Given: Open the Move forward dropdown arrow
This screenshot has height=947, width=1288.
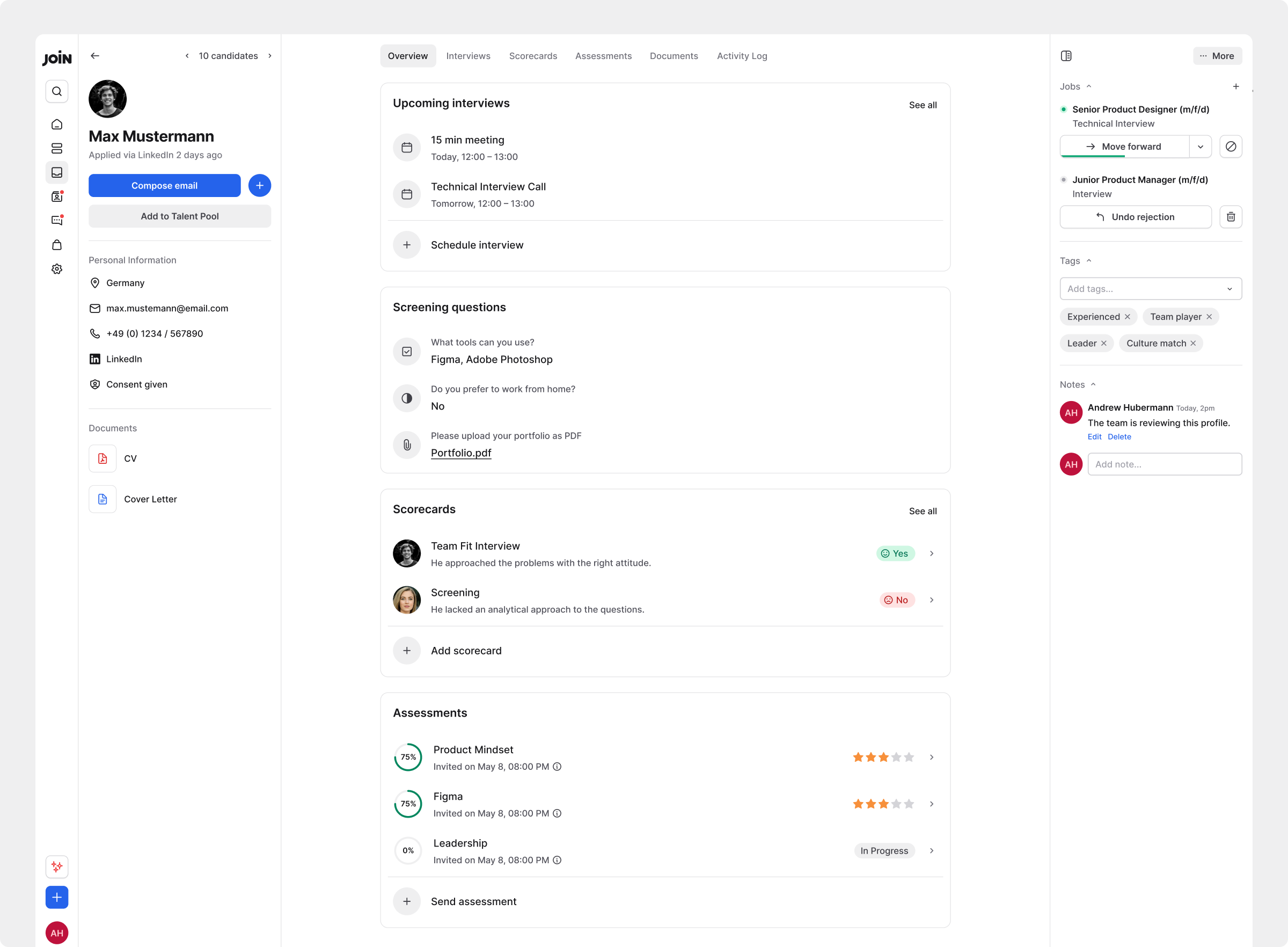Looking at the screenshot, I should click(x=1200, y=147).
